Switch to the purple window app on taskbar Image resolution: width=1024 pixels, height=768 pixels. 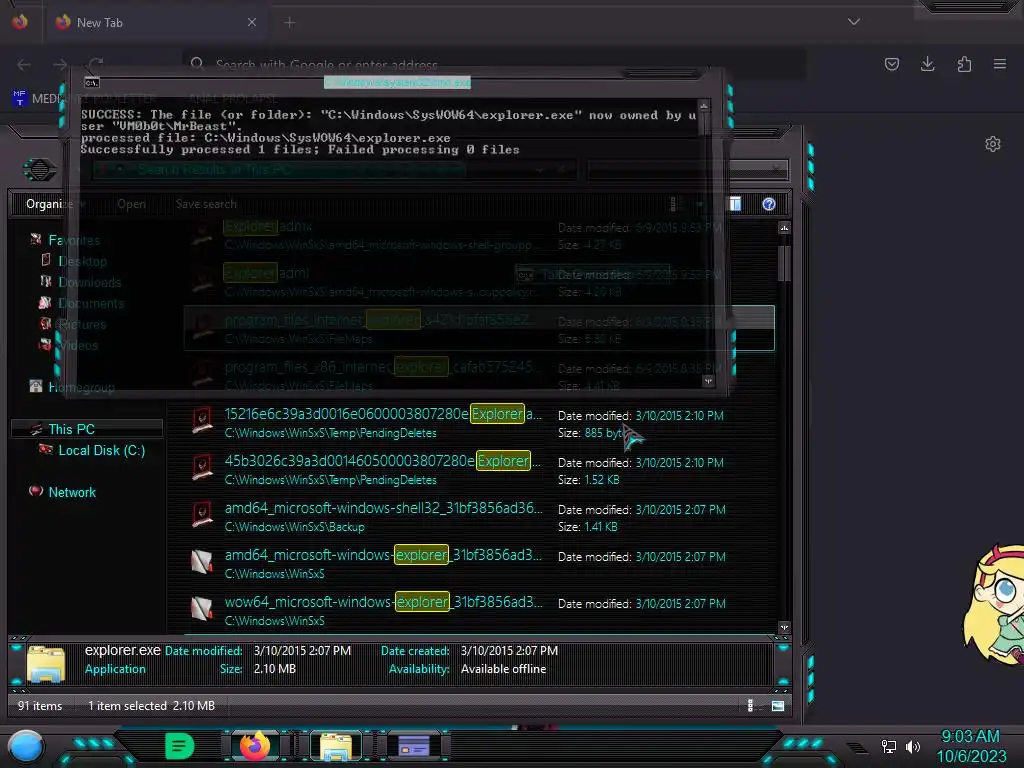413,746
